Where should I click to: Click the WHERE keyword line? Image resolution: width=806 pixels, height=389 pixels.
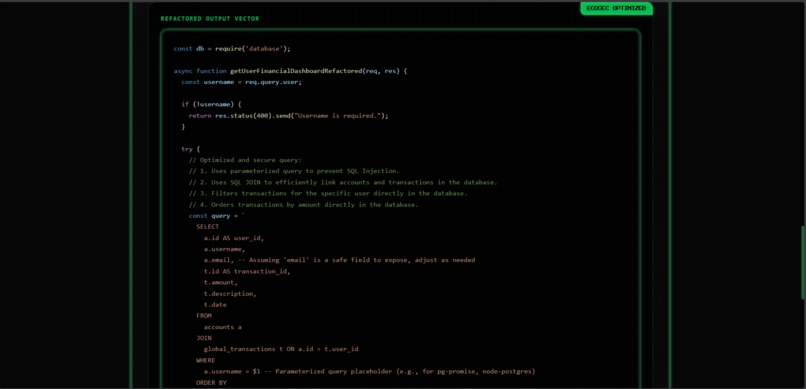coord(206,360)
